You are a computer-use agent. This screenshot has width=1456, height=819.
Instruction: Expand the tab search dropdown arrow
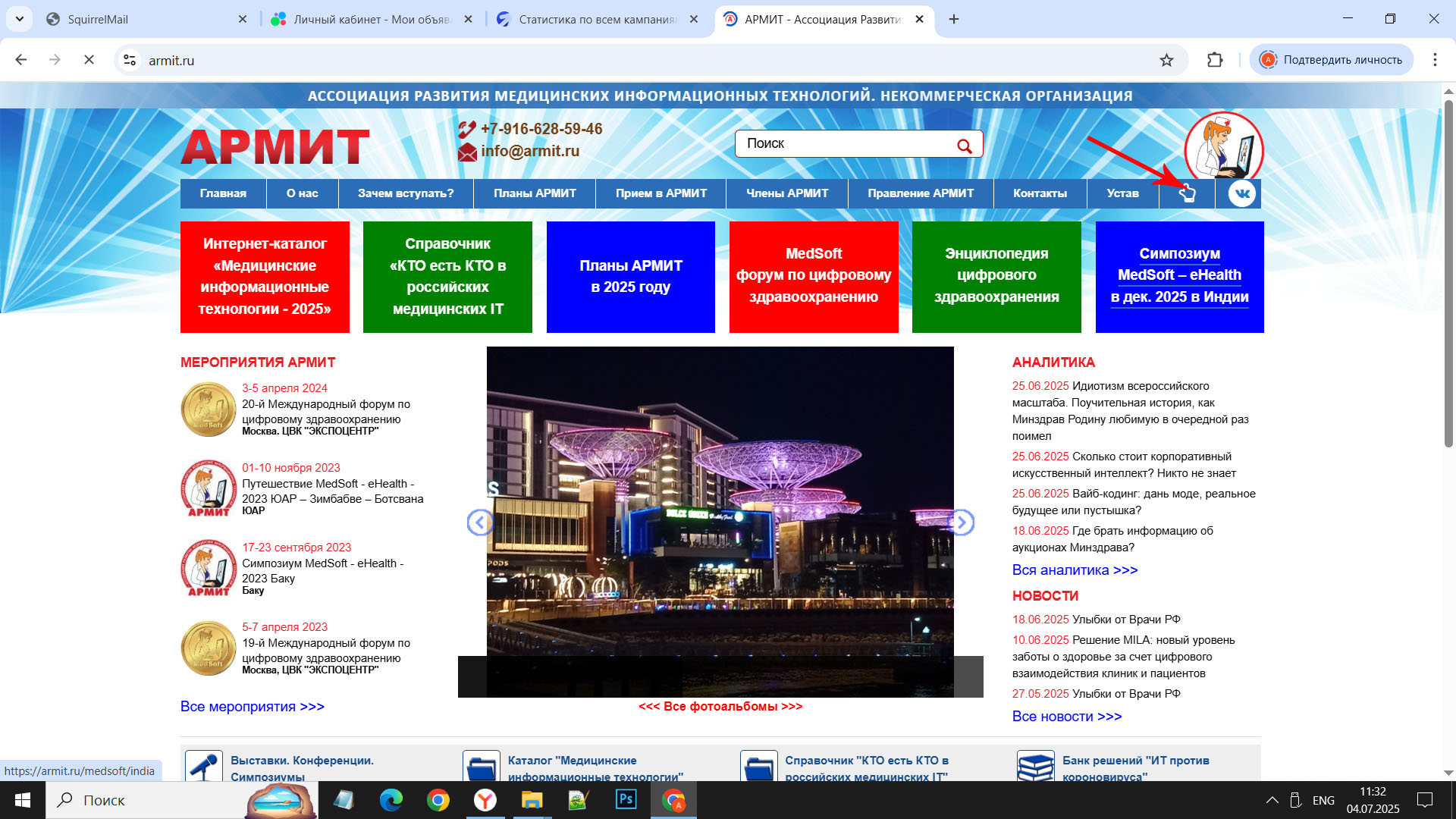click(x=20, y=19)
